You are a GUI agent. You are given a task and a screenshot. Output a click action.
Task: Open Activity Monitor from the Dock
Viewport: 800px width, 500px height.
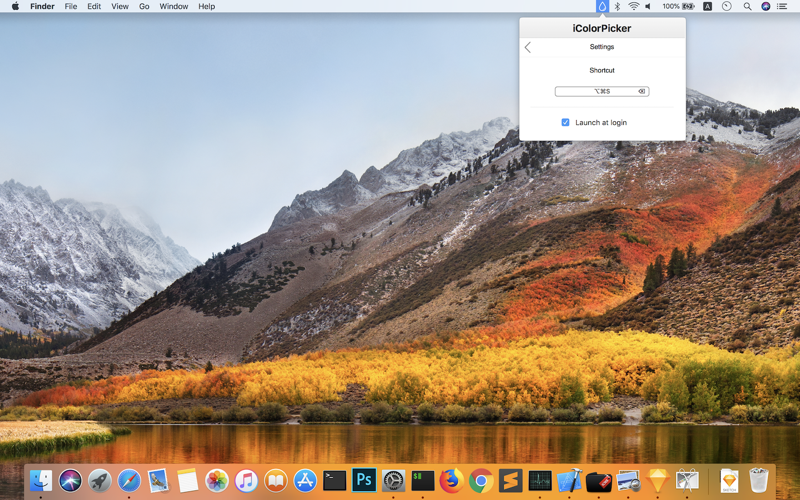[540, 480]
